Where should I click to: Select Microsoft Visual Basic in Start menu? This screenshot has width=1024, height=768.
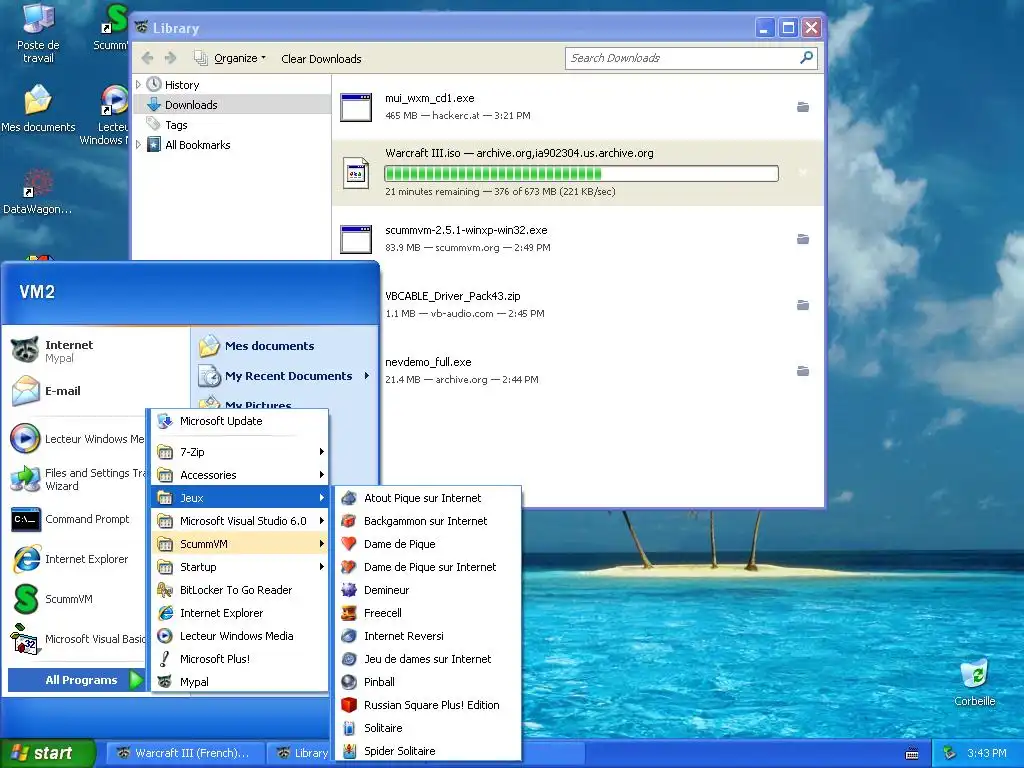click(x=77, y=639)
